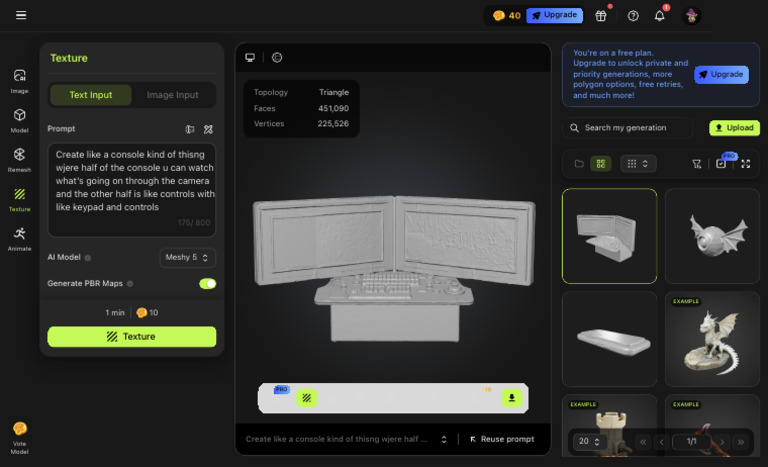Select the Animate tool in sidebar
The image size is (768, 467).
19,239
